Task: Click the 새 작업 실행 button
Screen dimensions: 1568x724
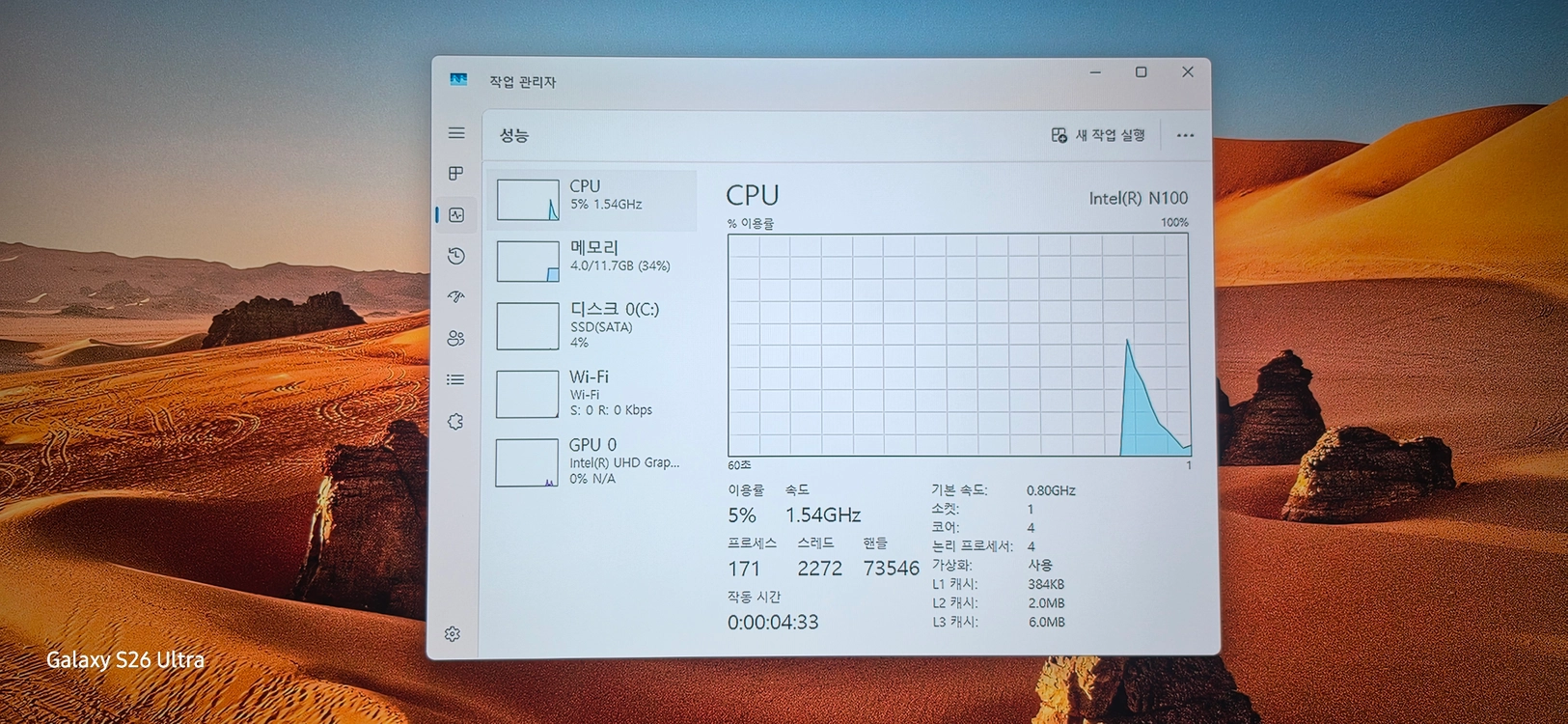Action: pyautogui.click(x=1098, y=135)
